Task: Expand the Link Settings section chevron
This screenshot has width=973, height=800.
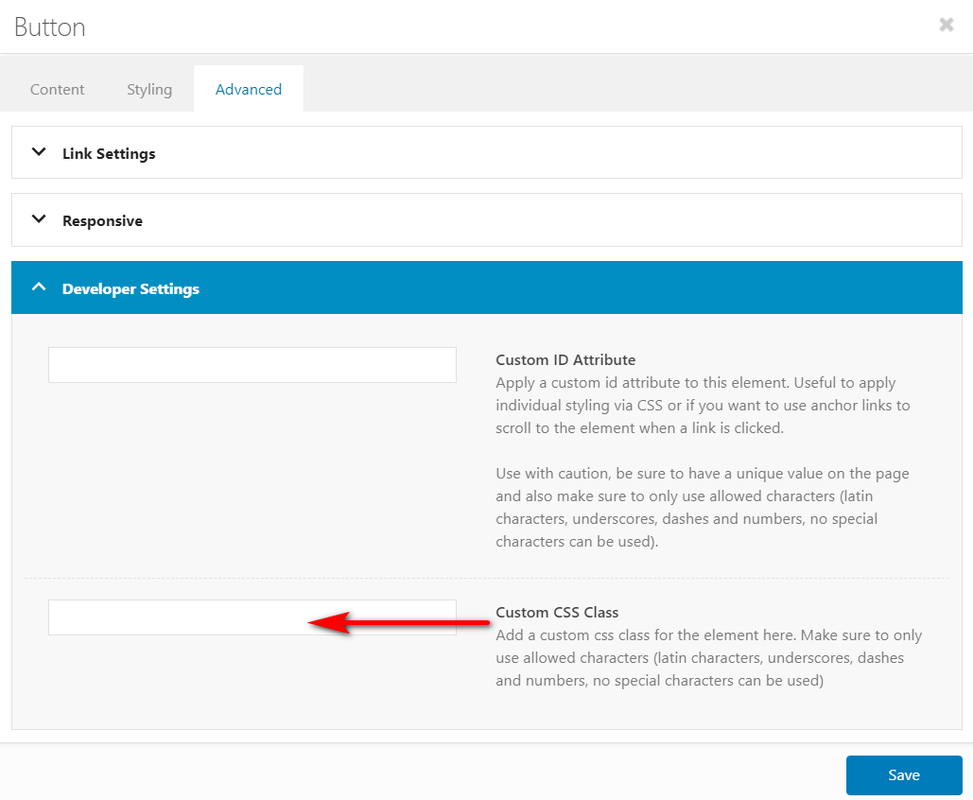Action: coord(38,152)
